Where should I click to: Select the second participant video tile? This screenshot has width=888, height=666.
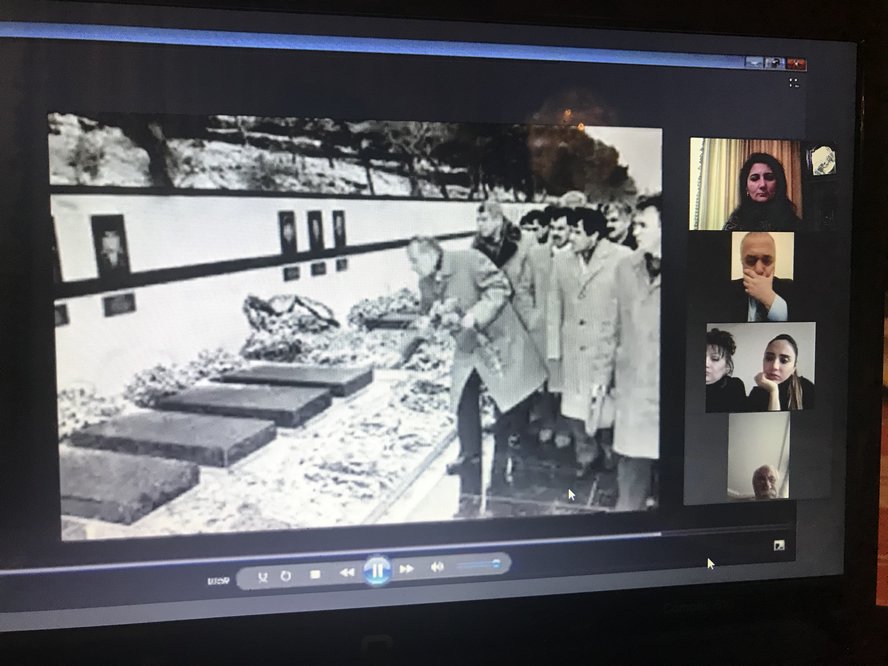762,277
